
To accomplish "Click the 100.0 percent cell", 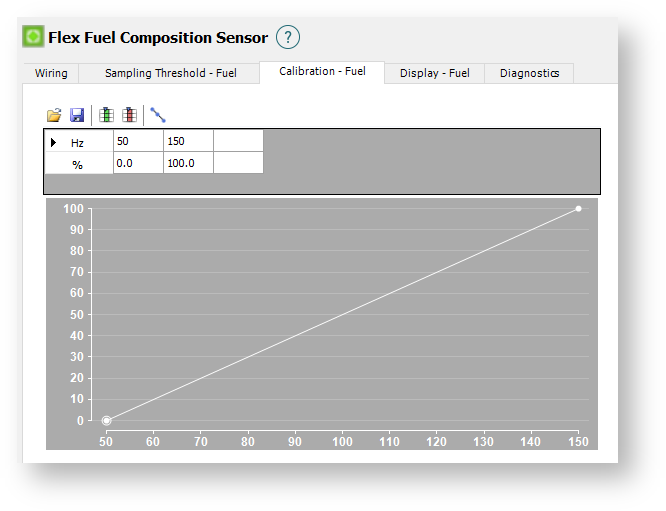I will point(188,163).
